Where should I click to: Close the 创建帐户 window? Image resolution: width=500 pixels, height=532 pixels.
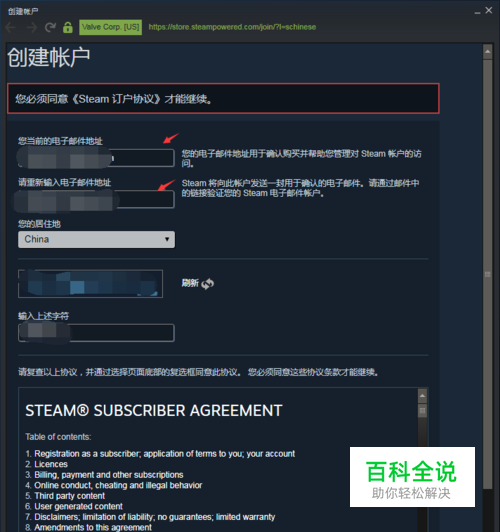point(489,11)
